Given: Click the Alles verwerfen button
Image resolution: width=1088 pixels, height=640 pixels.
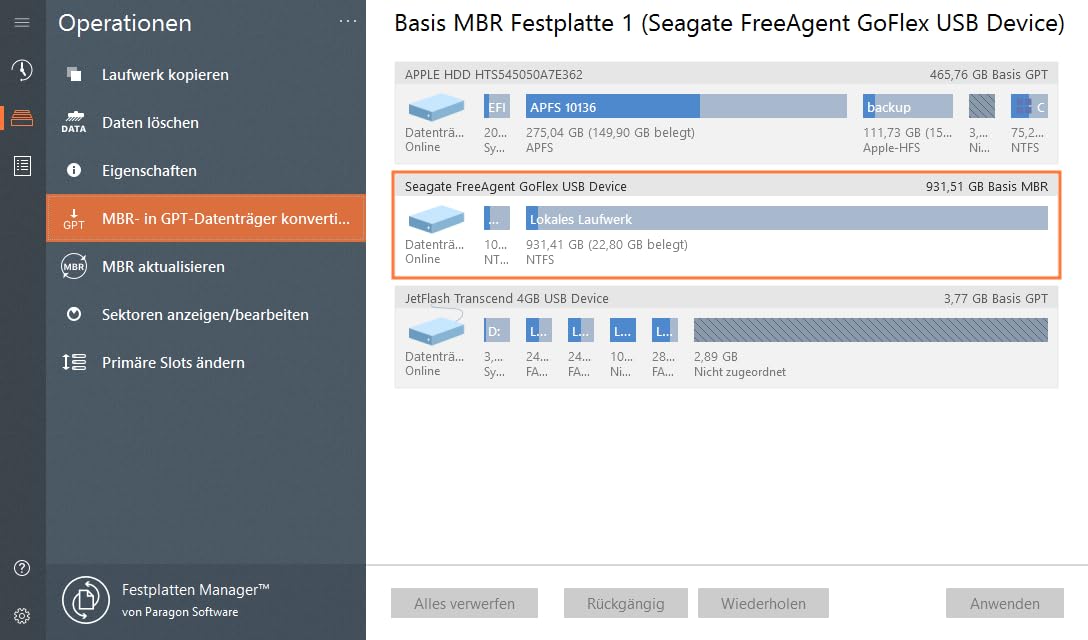Looking at the screenshot, I should 464,603.
